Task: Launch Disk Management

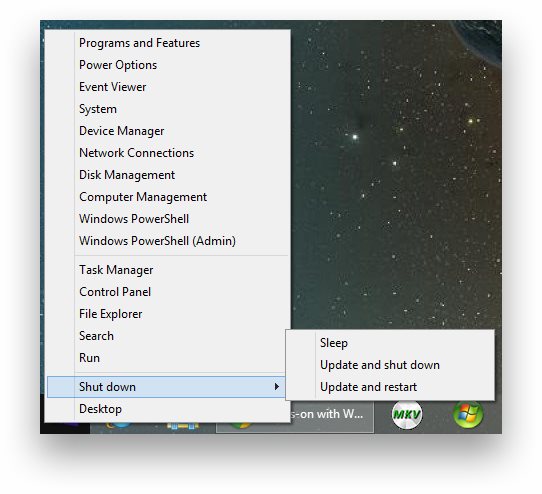Action: click(x=168, y=175)
